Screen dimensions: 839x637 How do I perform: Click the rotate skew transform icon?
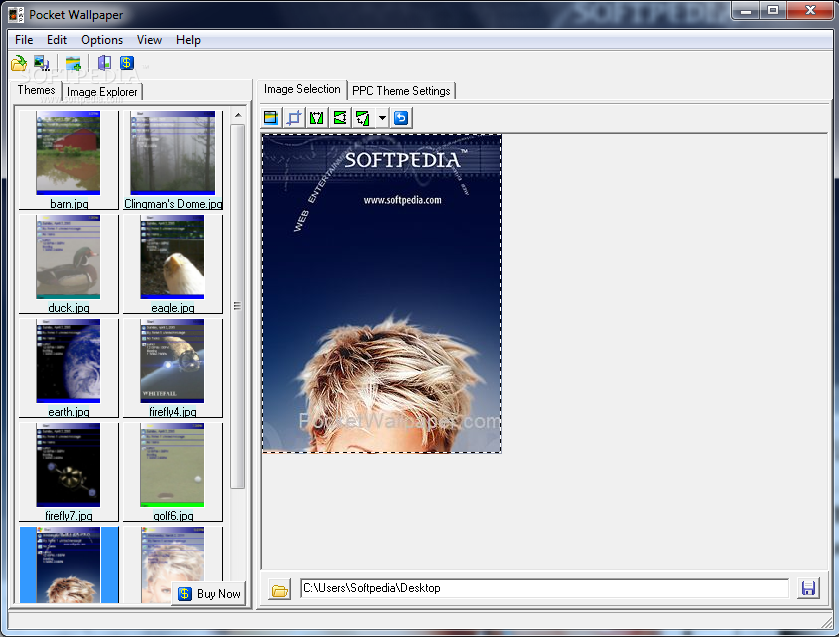coord(363,117)
